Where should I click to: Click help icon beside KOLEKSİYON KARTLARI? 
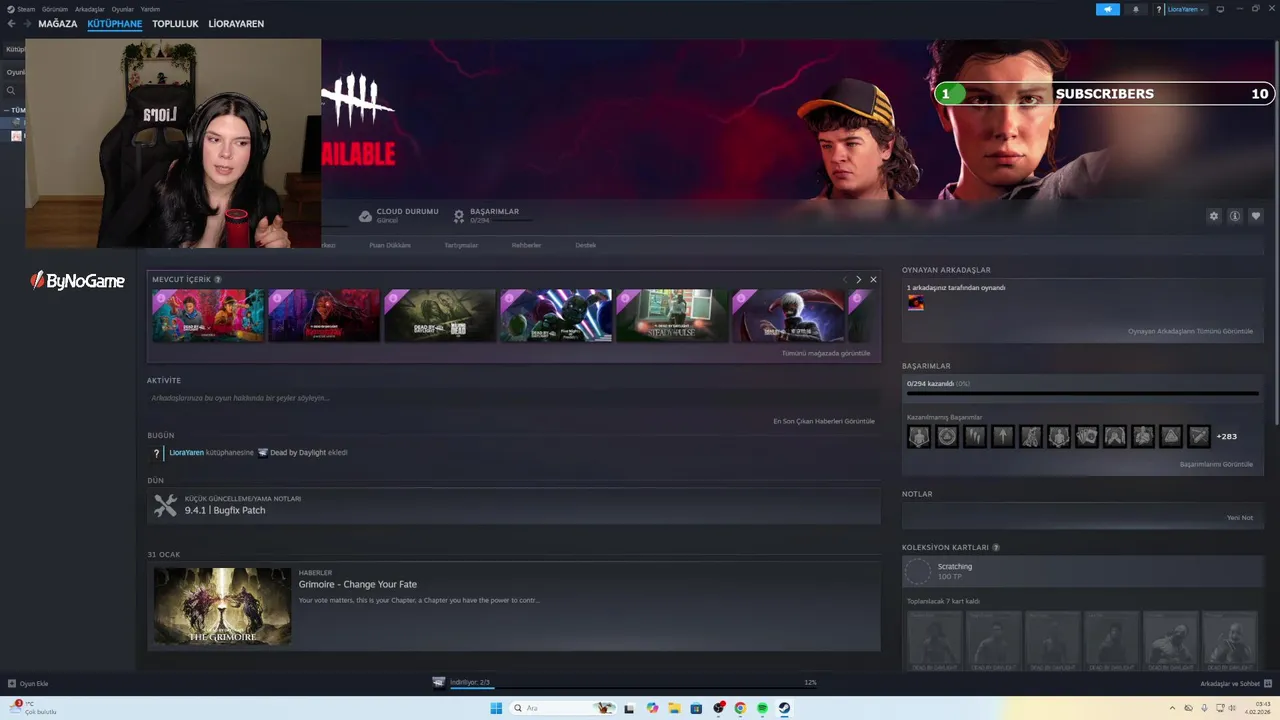(x=996, y=548)
